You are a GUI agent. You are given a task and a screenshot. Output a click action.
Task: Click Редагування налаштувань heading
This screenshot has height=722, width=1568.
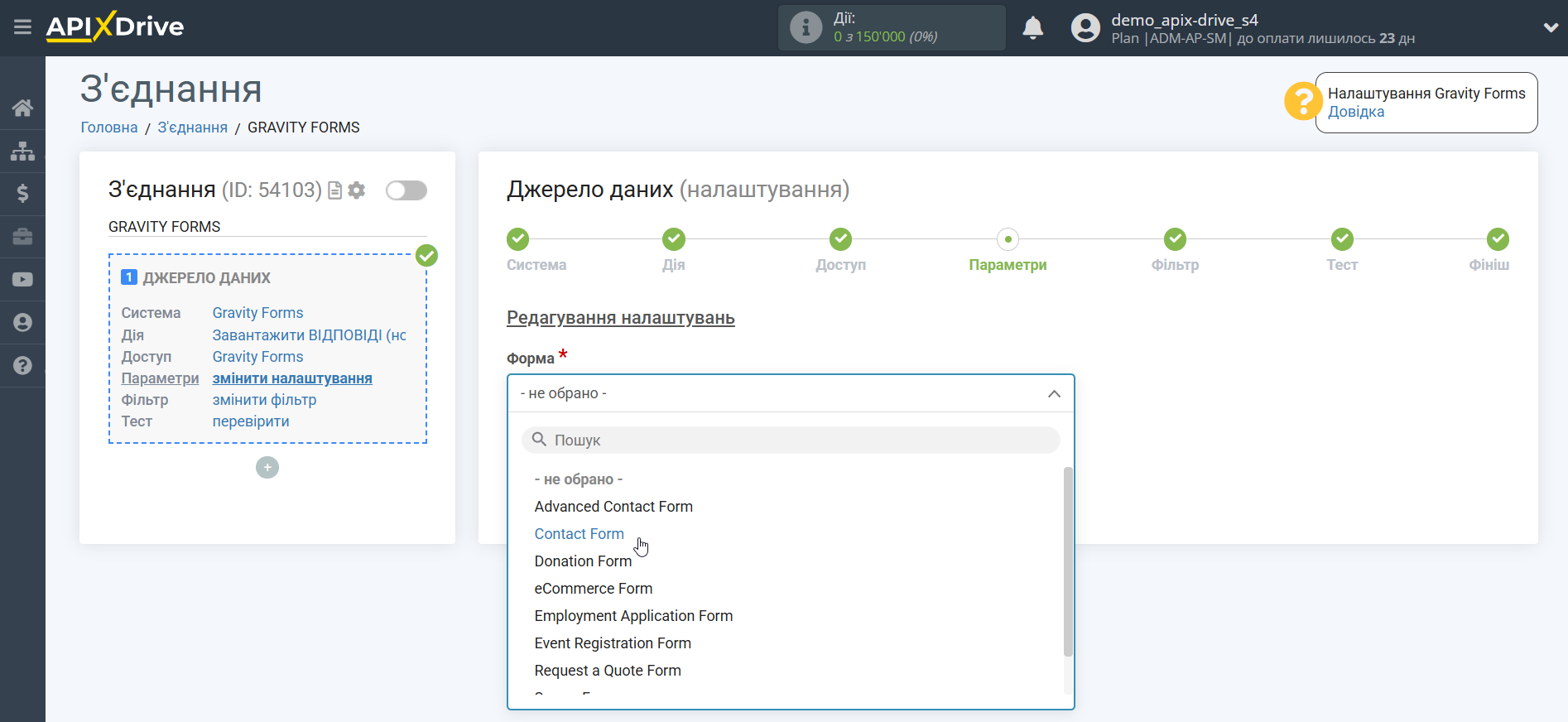[621, 318]
